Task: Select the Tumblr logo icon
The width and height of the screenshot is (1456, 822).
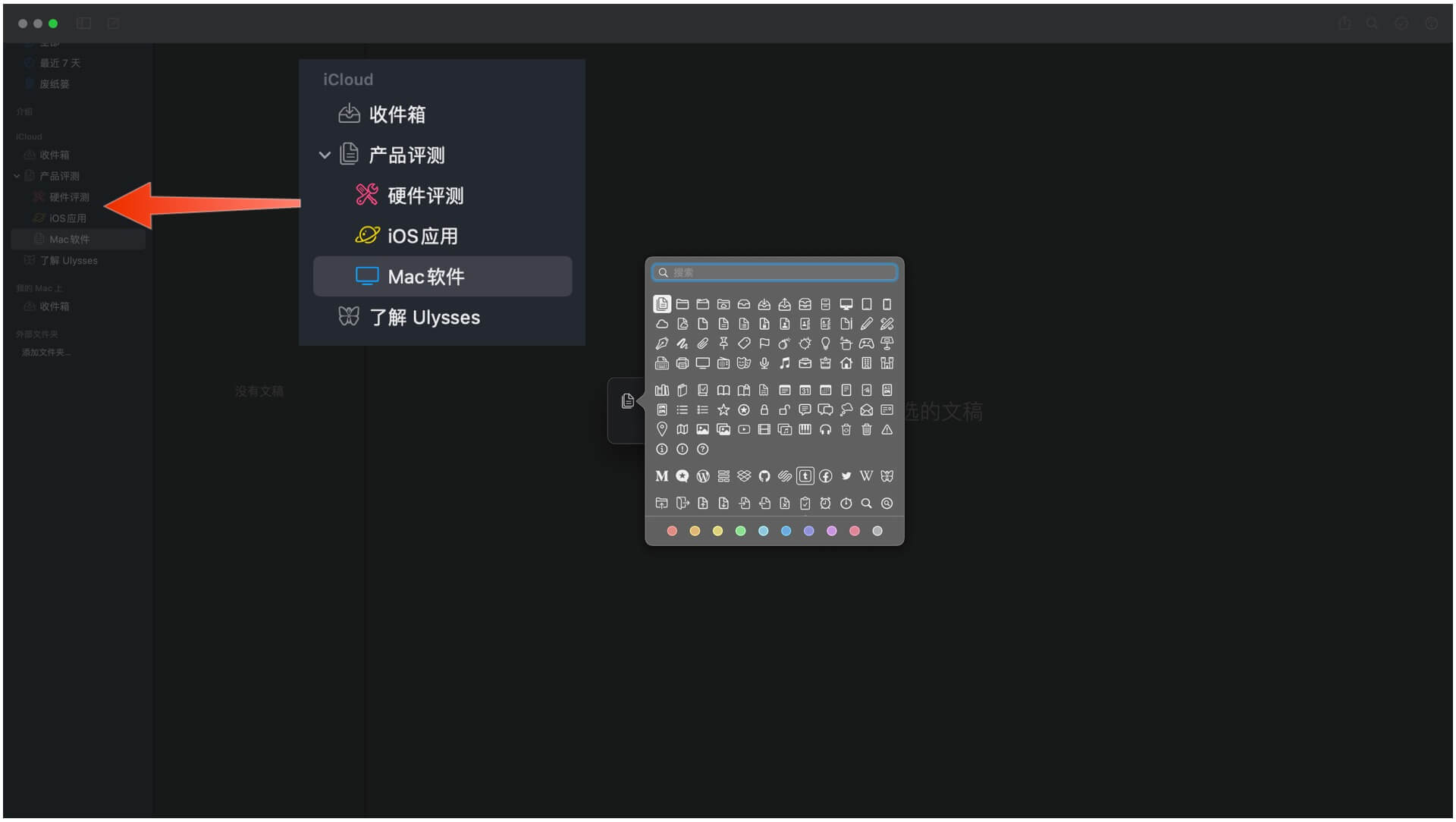Action: coord(805,476)
